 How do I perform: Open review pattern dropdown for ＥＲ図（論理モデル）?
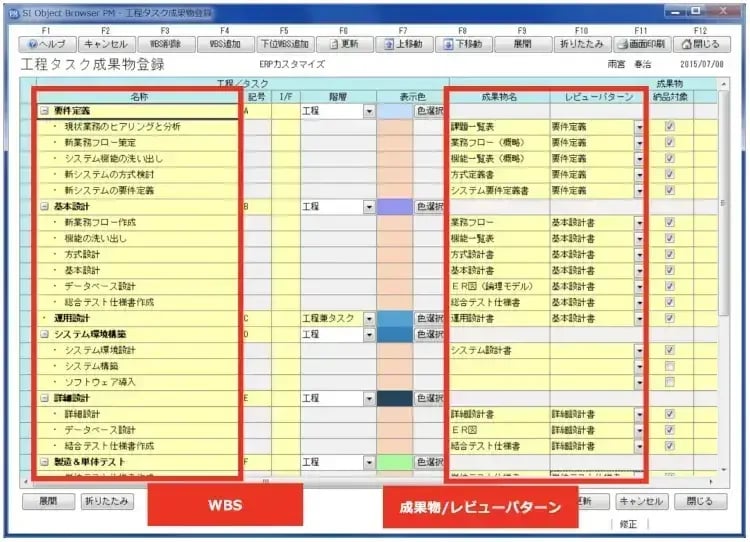639,287
